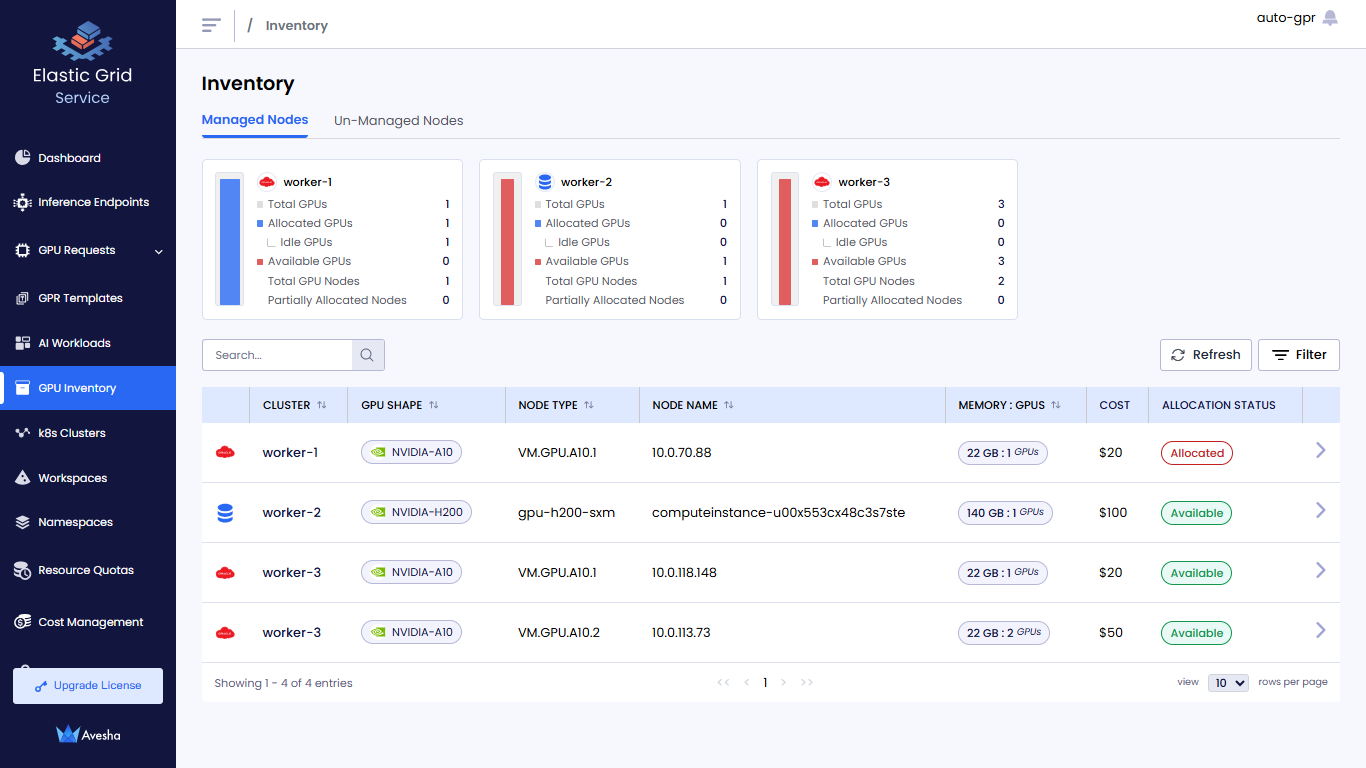
Task: Open Cost Management section
Action: pyautogui.click(x=90, y=622)
